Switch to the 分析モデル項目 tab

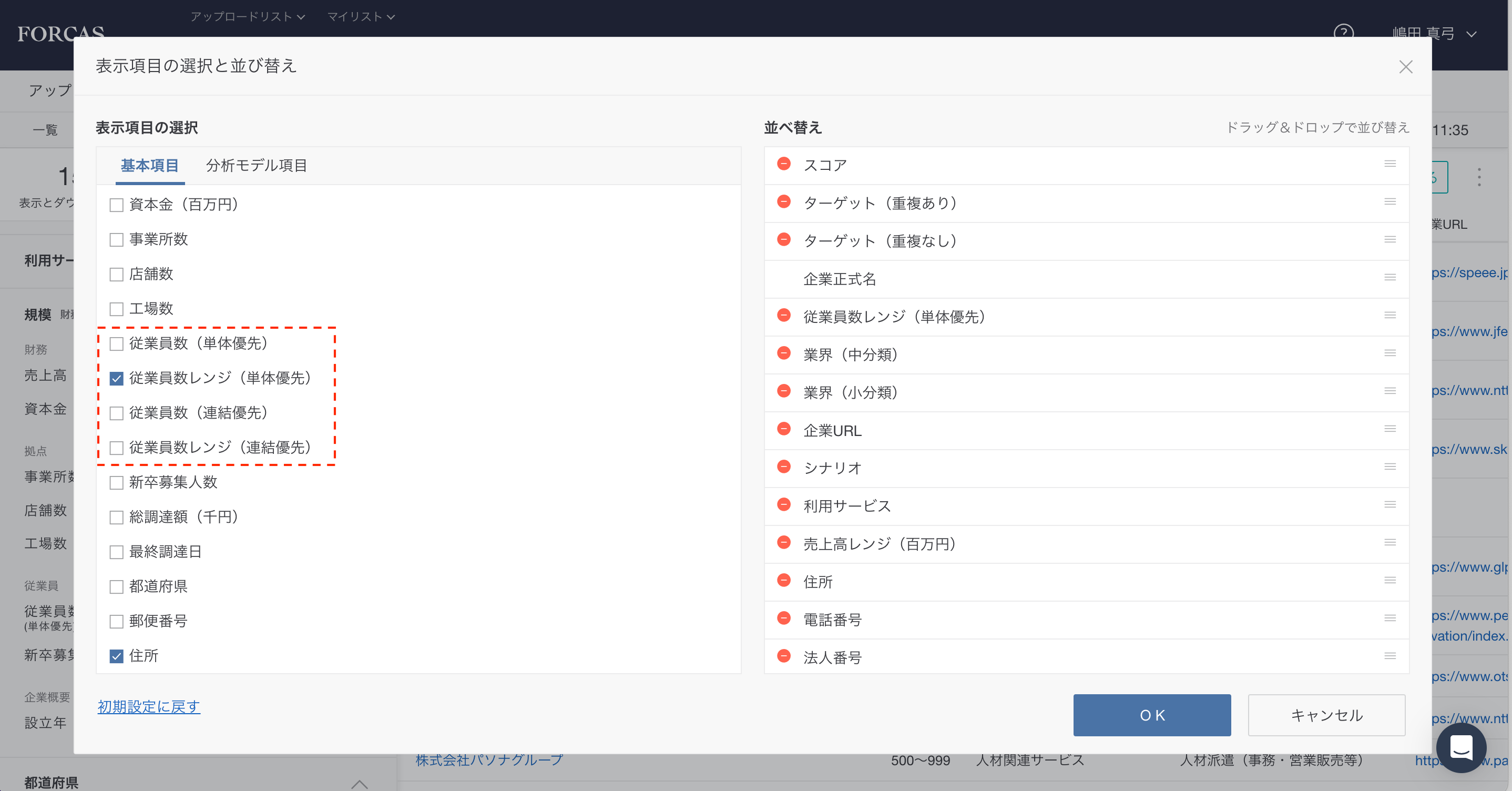(257, 166)
